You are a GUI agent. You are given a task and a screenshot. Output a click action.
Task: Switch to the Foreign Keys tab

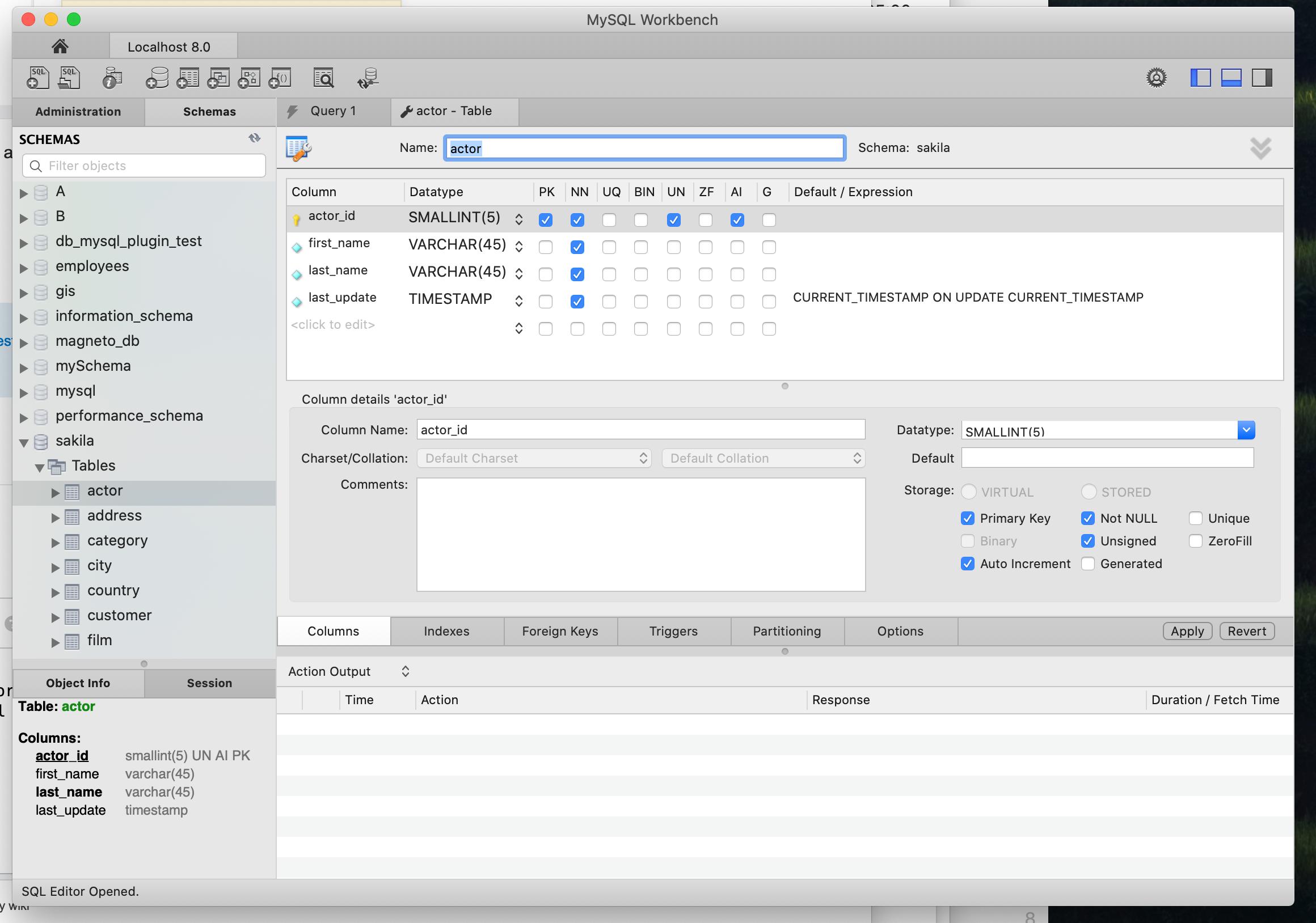(x=560, y=632)
